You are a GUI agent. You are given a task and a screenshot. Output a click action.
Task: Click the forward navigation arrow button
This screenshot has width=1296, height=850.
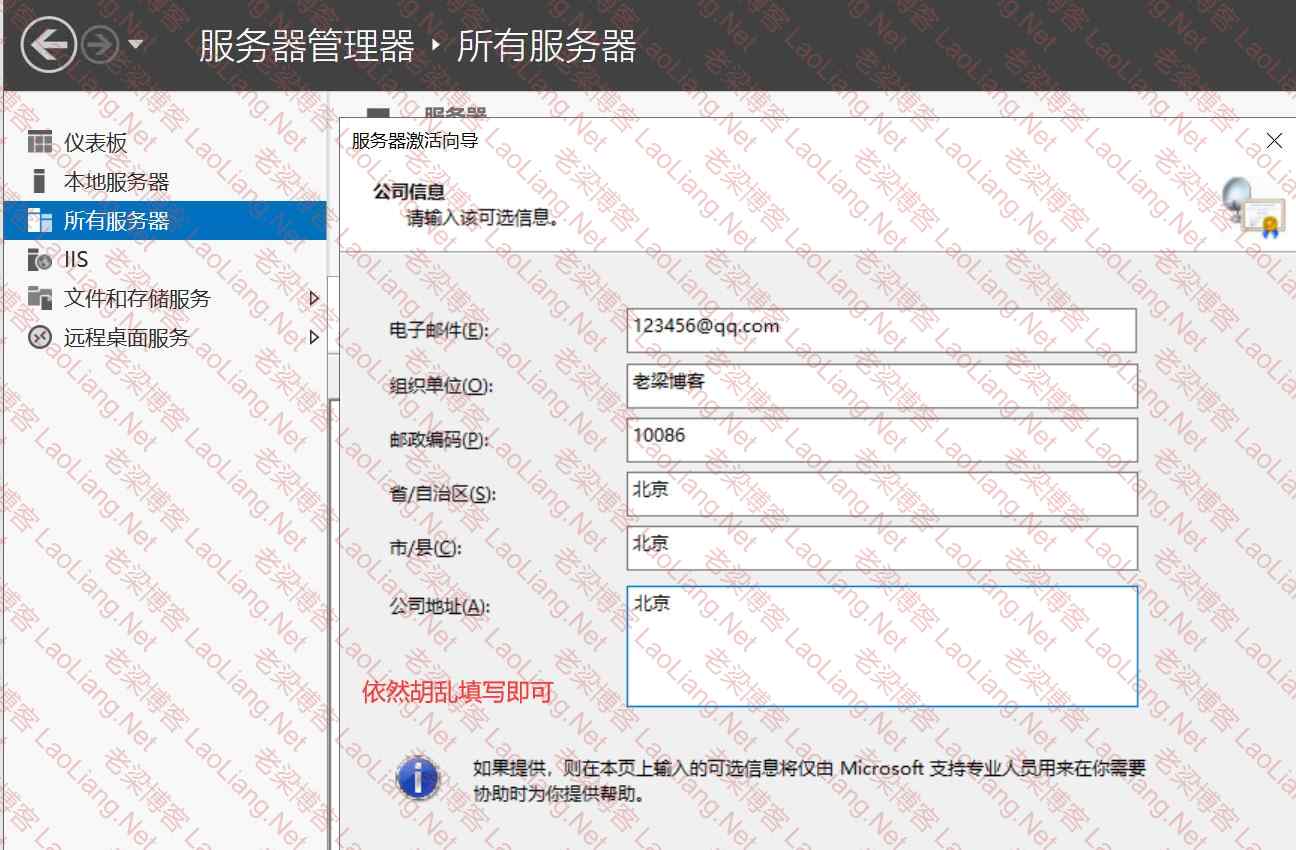tap(100, 45)
